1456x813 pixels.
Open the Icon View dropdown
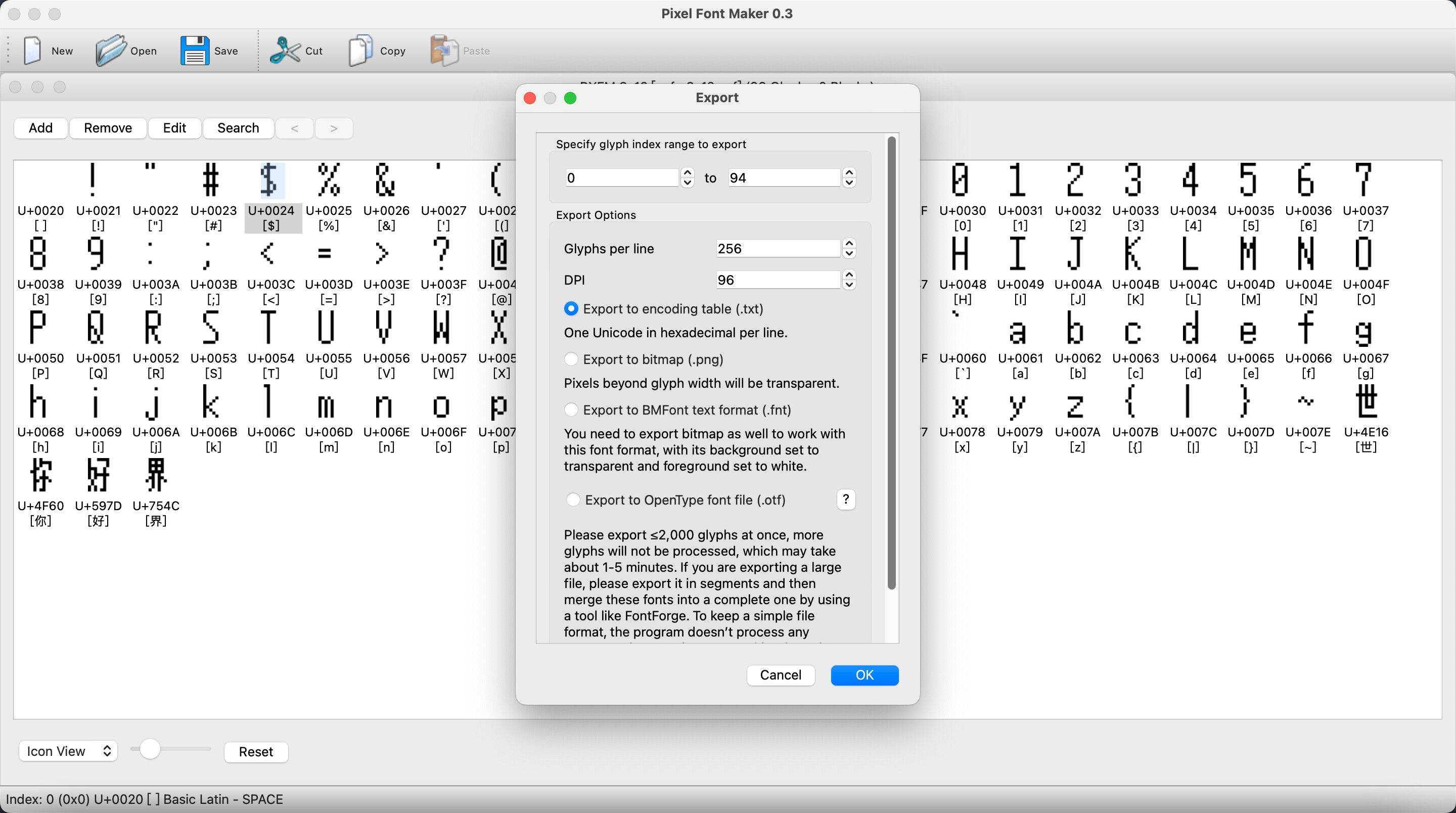[67, 751]
